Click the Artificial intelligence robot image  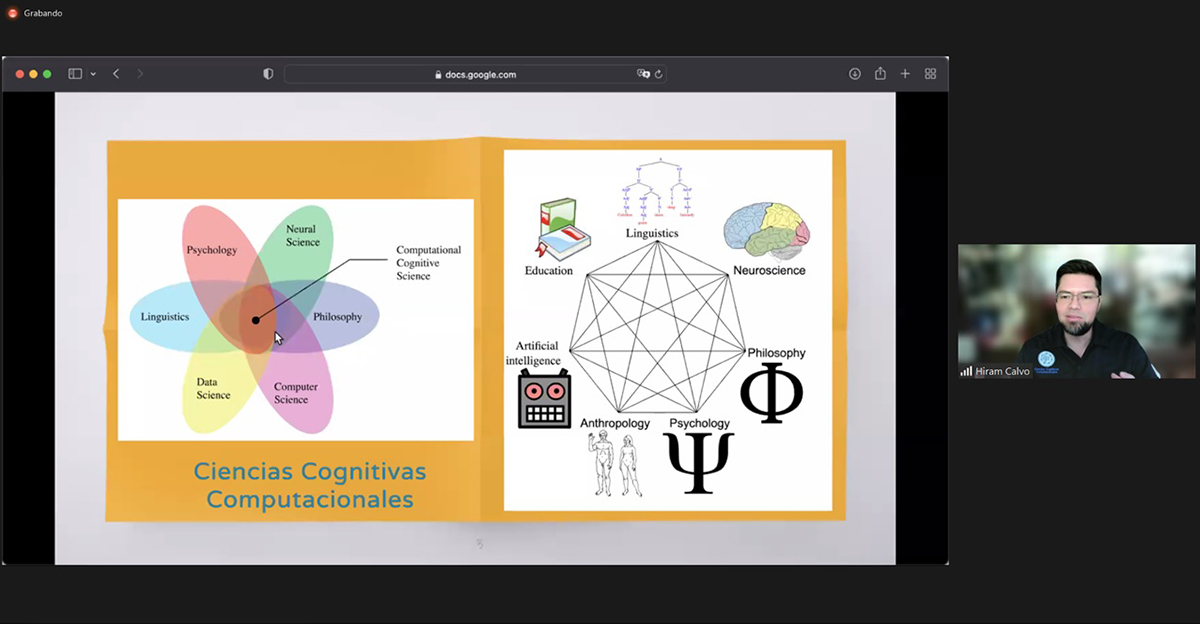[544, 399]
